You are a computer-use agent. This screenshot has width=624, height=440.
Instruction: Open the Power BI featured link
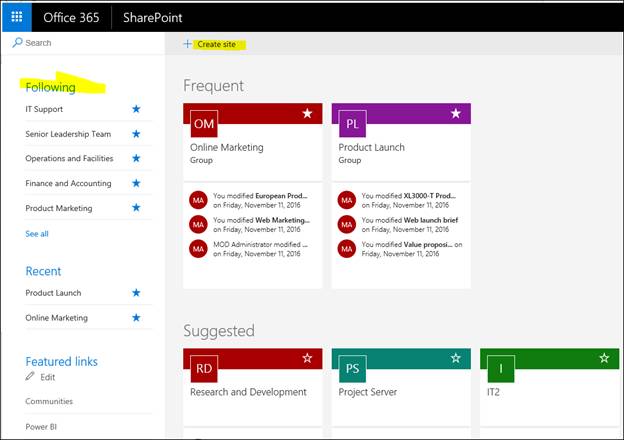click(x=42, y=426)
